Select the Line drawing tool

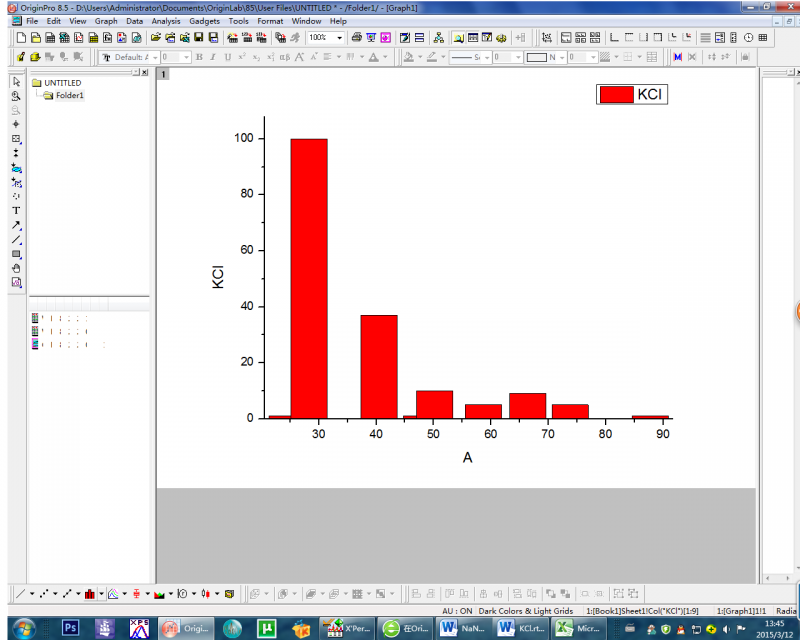[x=16, y=239]
